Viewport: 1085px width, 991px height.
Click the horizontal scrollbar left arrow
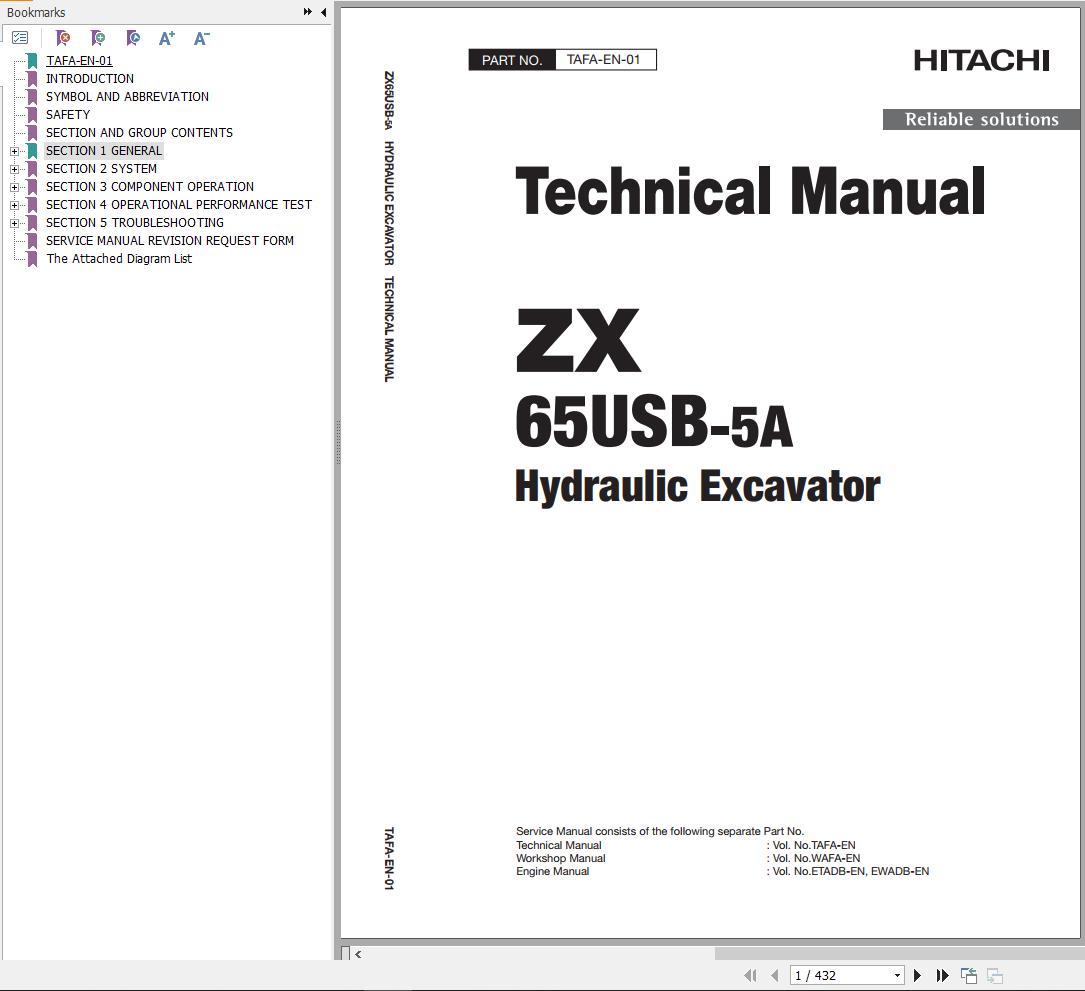coord(358,954)
